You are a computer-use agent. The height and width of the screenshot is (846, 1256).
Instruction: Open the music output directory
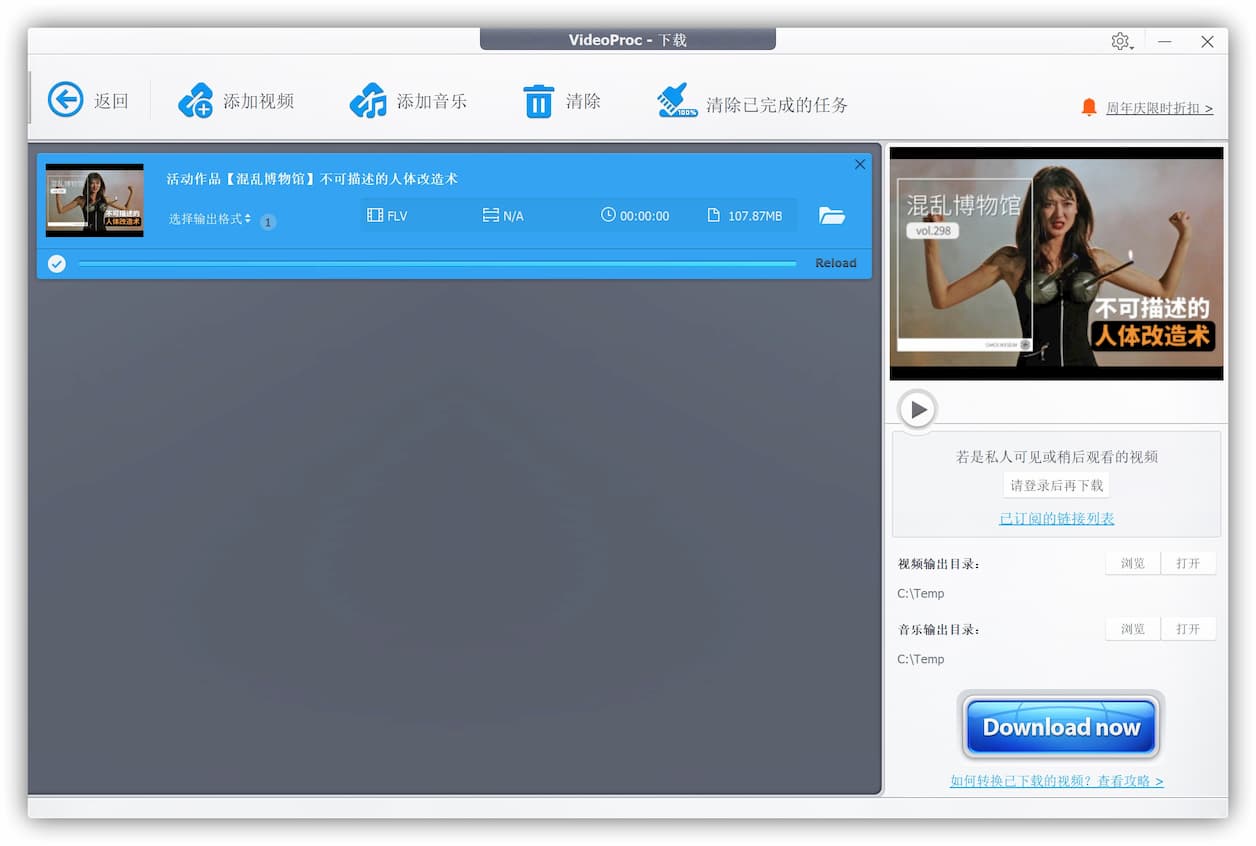coord(1188,629)
